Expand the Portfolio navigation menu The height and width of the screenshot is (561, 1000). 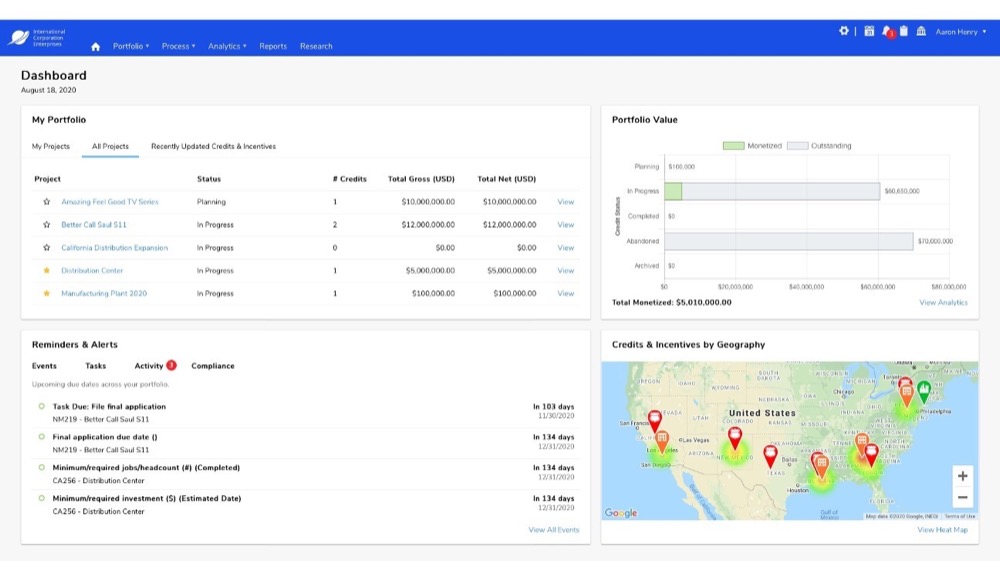(131, 46)
